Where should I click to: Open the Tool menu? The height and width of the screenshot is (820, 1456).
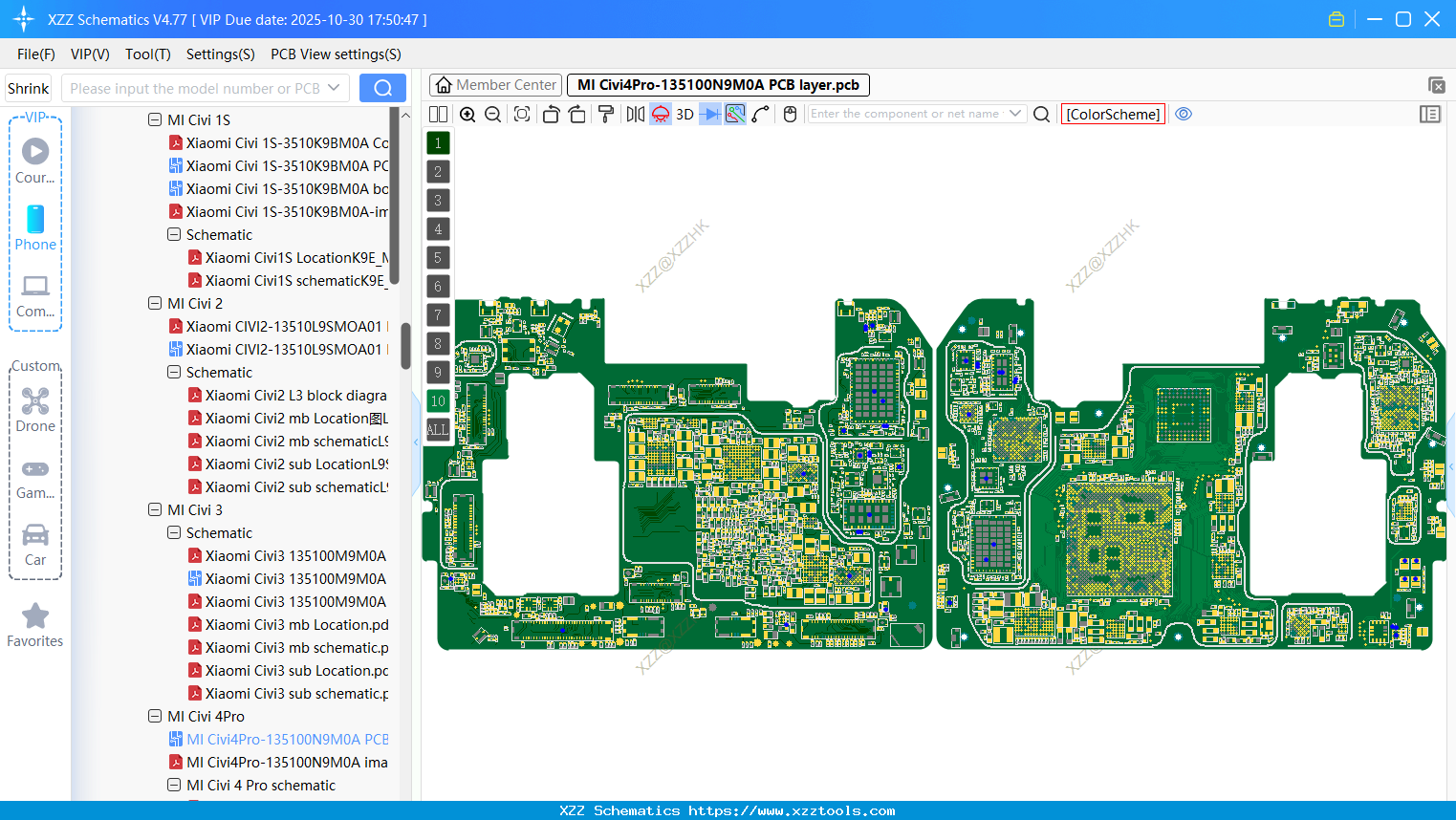point(147,54)
